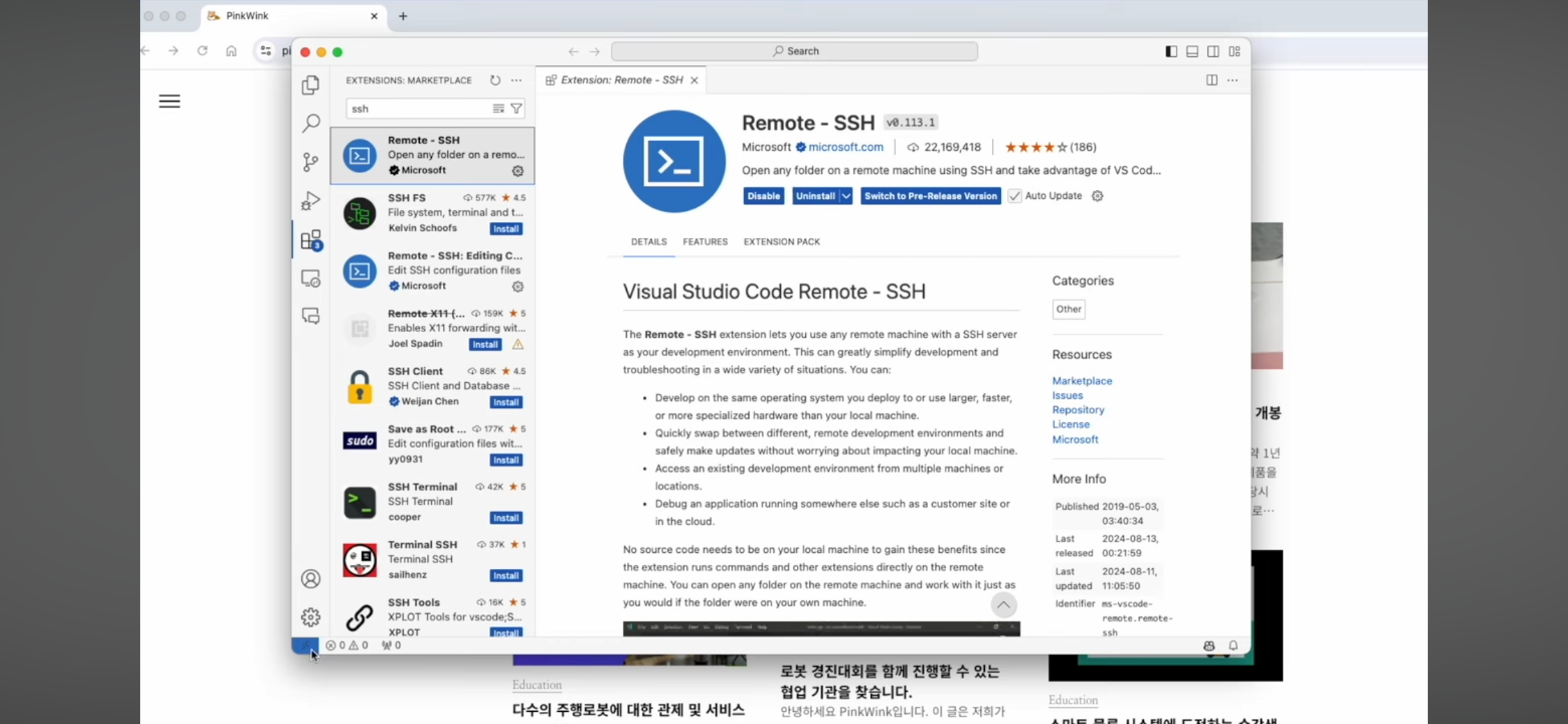The image size is (1568, 724).
Task: Click the scroll-to-top arrow button
Action: coord(1003,605)
